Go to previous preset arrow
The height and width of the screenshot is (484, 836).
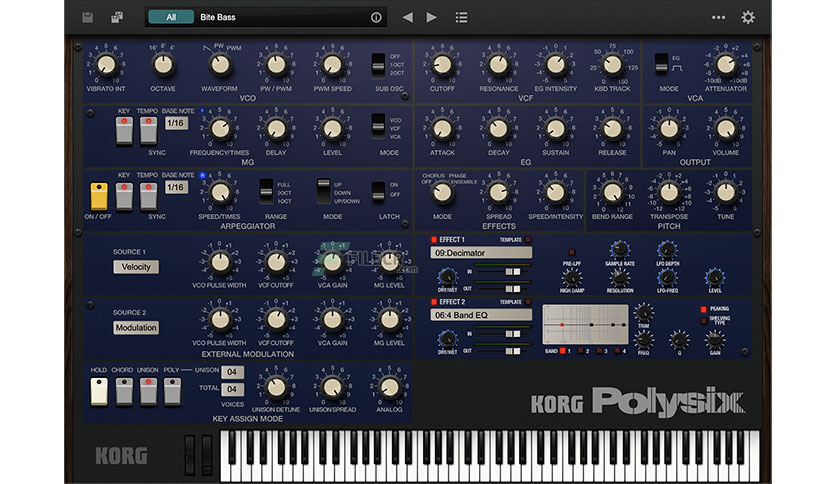pos(408,18)
